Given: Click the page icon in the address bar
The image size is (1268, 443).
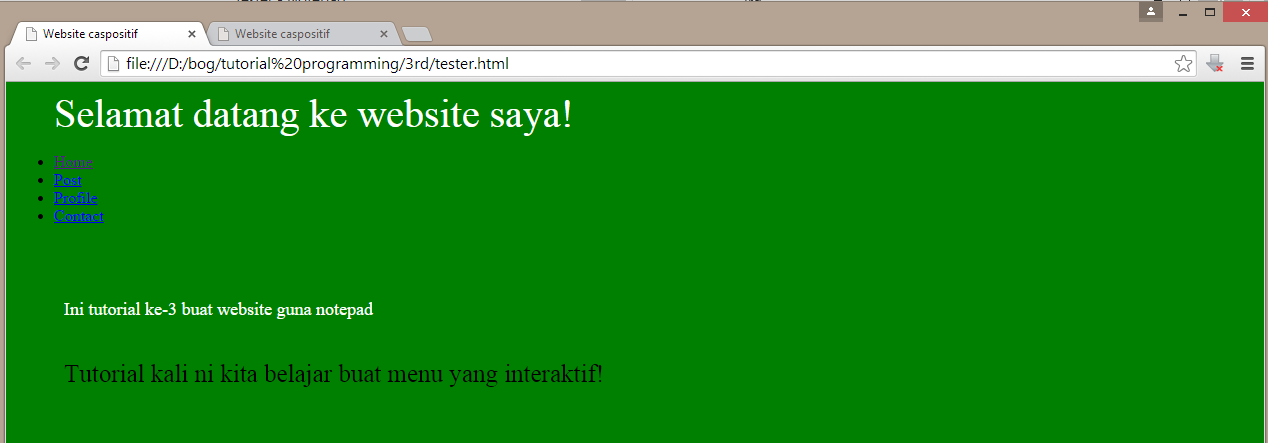Looking at the screenshot, I should click(x=114, y=64).
